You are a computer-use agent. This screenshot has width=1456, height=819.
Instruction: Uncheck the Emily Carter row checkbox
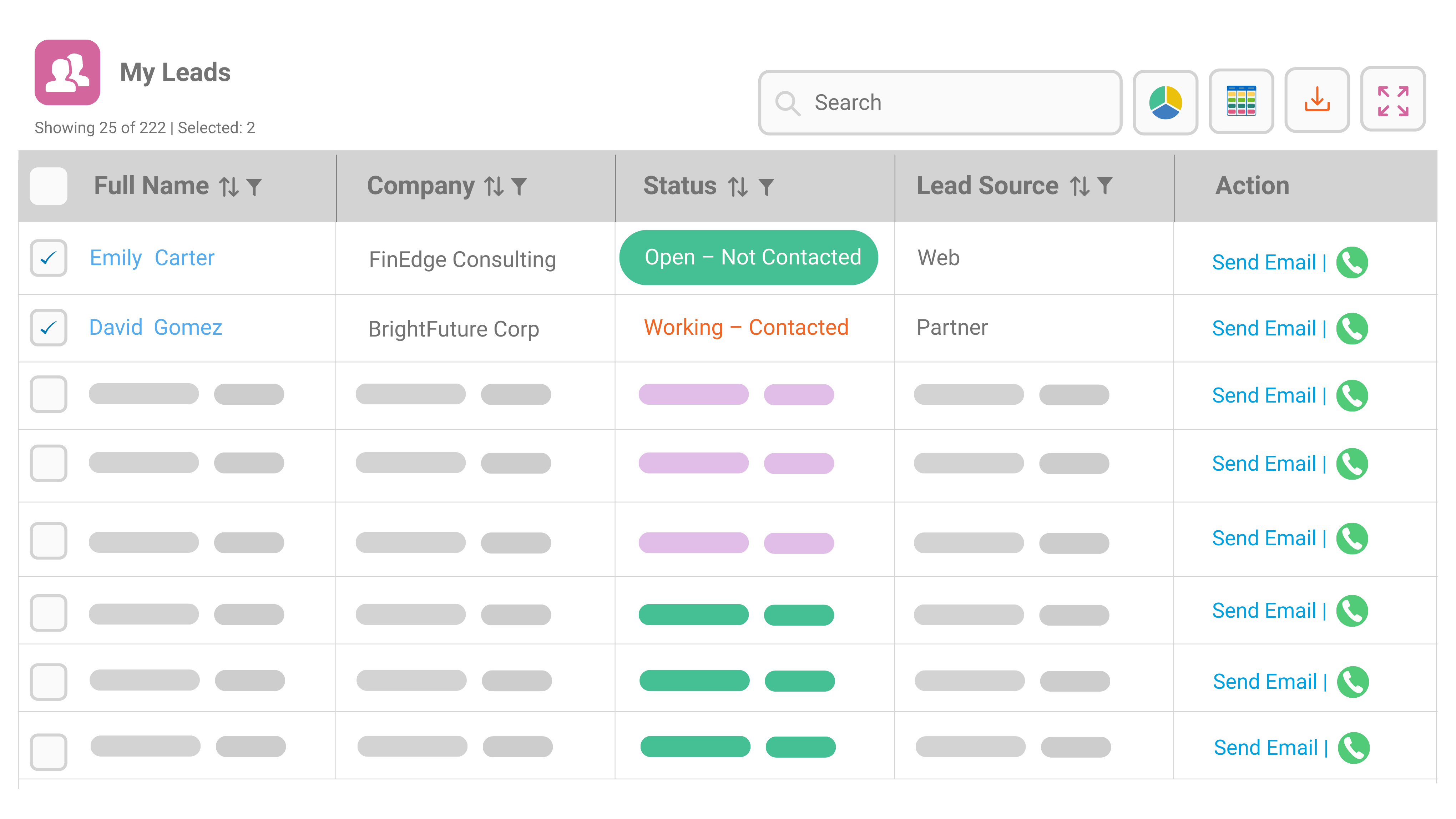pos(49,258)
